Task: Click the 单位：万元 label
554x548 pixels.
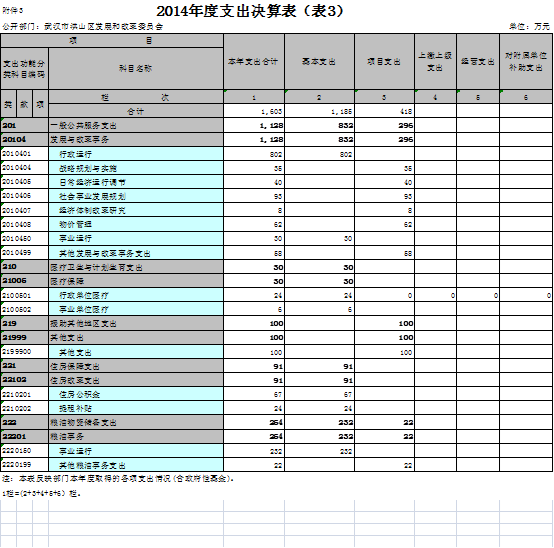Action: 529,26
